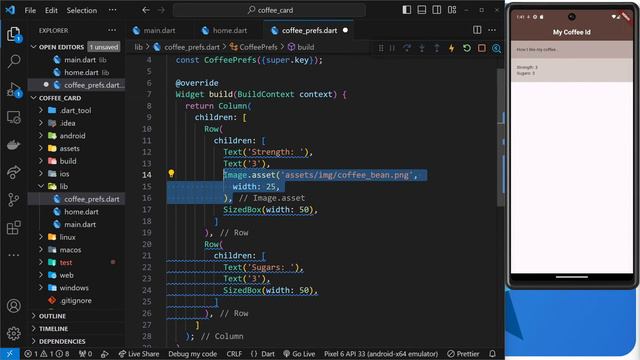Image resolution: width=640 pixels, height=360 pixels.
Task: Click the green debug Restart icon
Action: (x=467, y=48)
